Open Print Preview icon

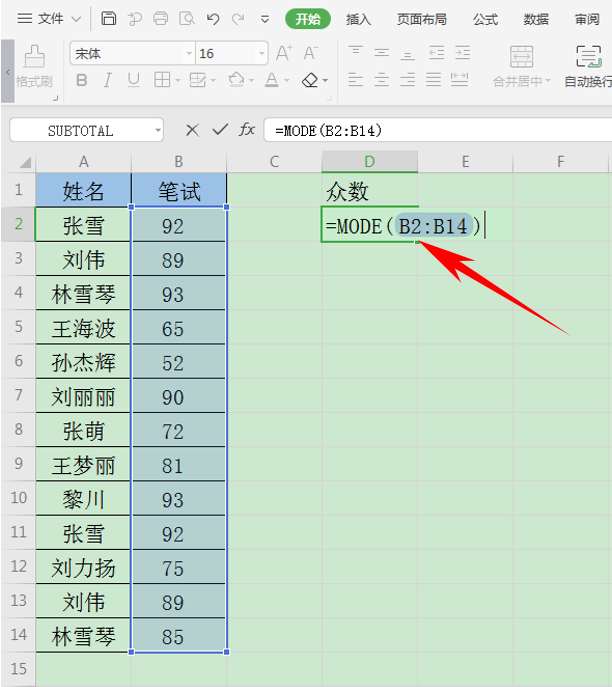187,18
